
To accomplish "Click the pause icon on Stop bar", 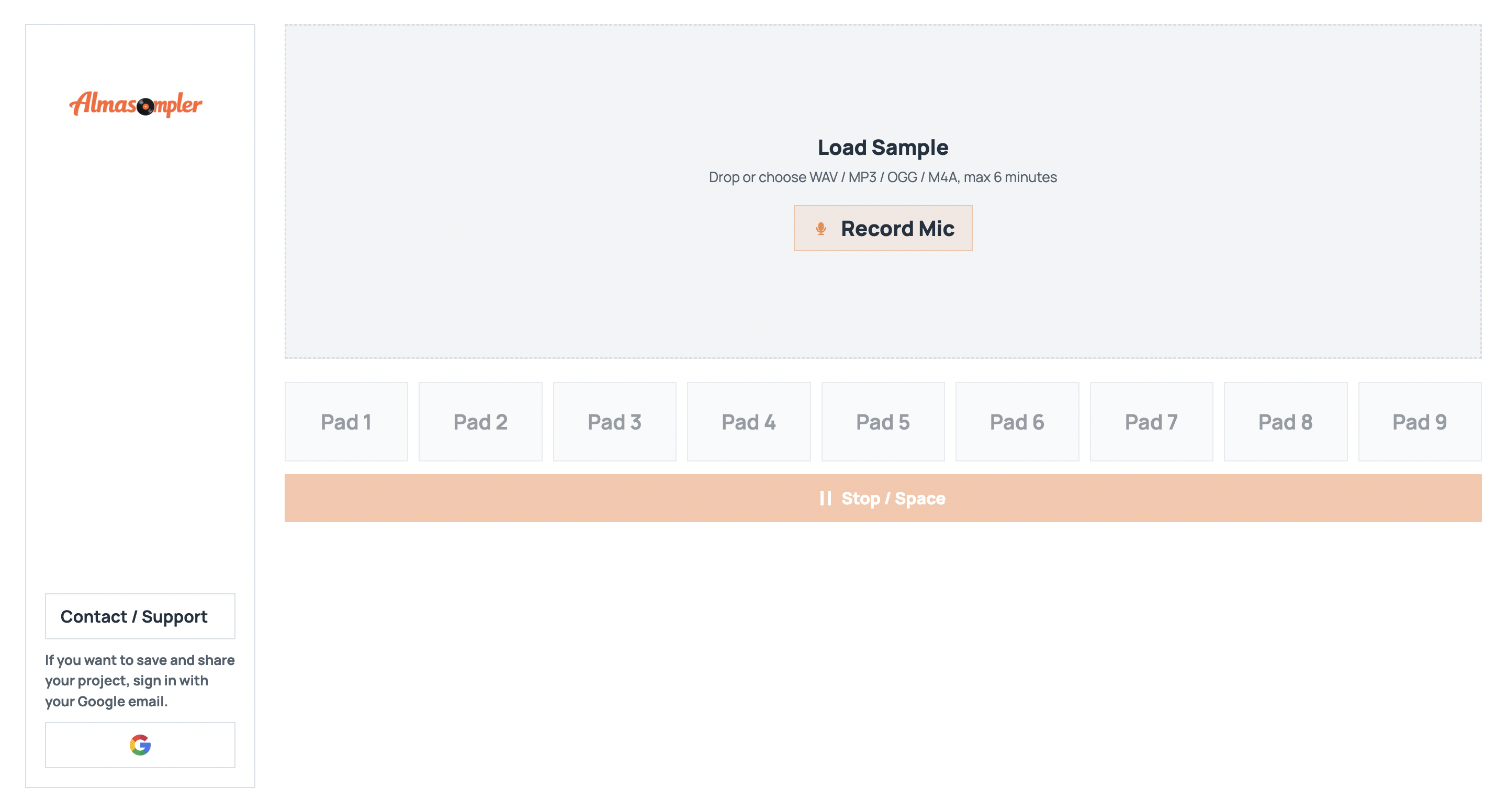I will click(825, 499).
